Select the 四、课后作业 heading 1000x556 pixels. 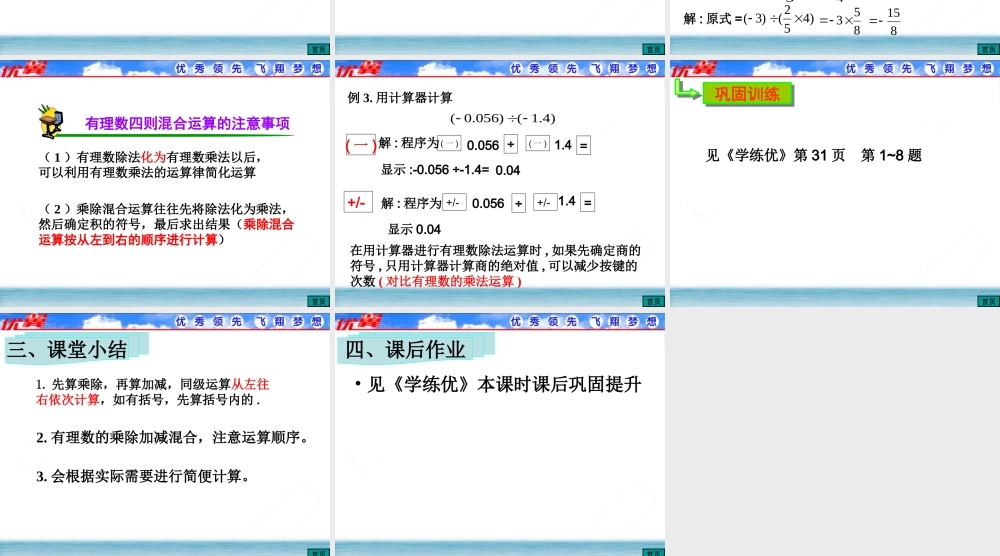coord(405,349)
